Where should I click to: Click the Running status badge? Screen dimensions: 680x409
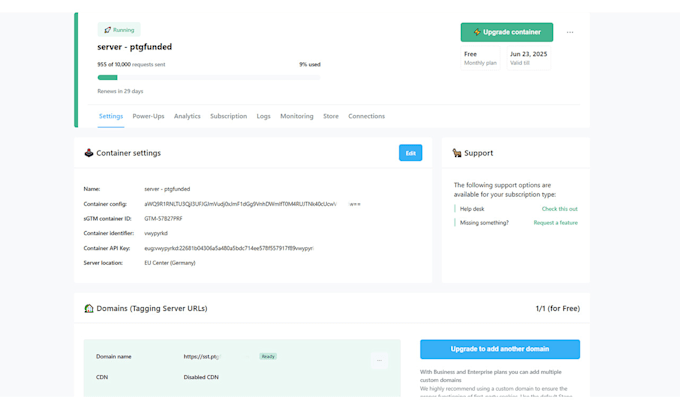(x=119, y=30)
